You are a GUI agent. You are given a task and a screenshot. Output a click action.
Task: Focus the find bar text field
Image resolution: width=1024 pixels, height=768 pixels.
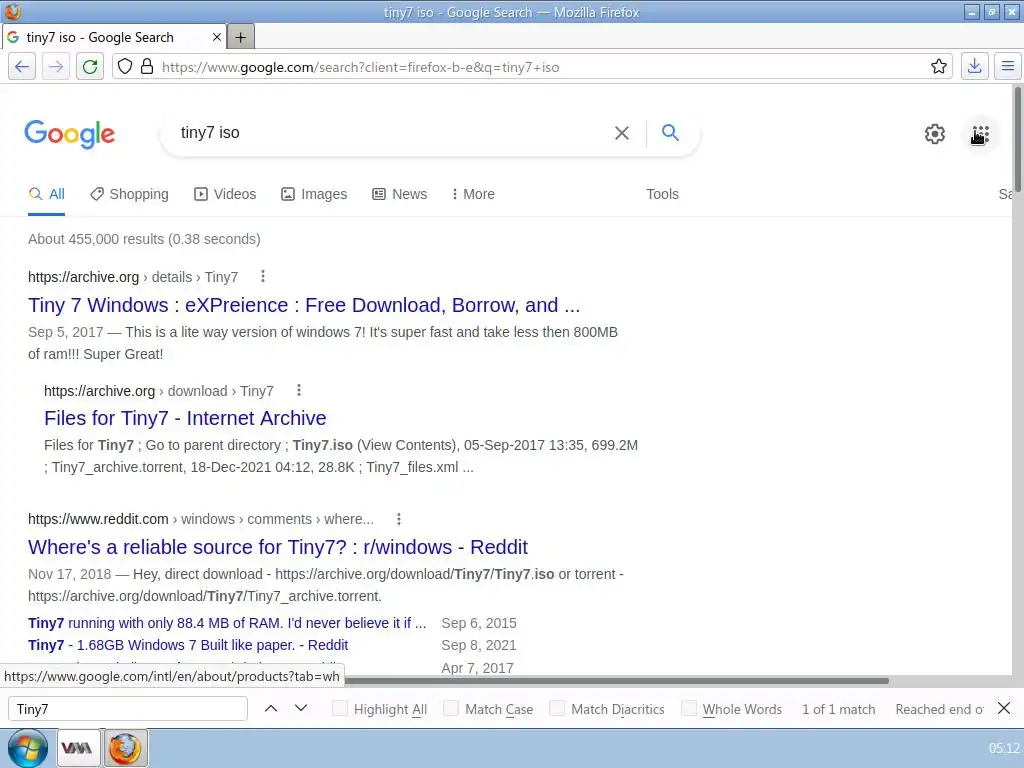point(128,709)
